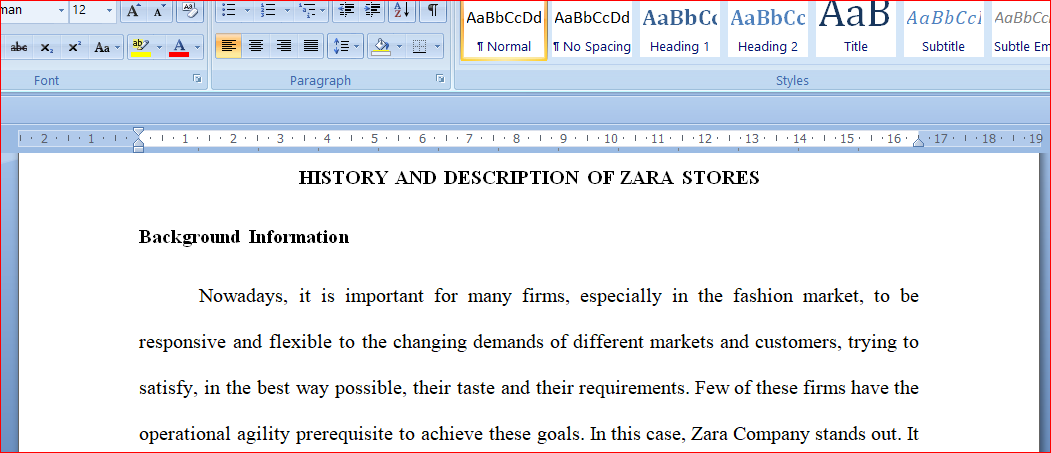This screenshot has height=453, width=1051.
Task: Toggle superscript formatting
Action: point(75,47)
